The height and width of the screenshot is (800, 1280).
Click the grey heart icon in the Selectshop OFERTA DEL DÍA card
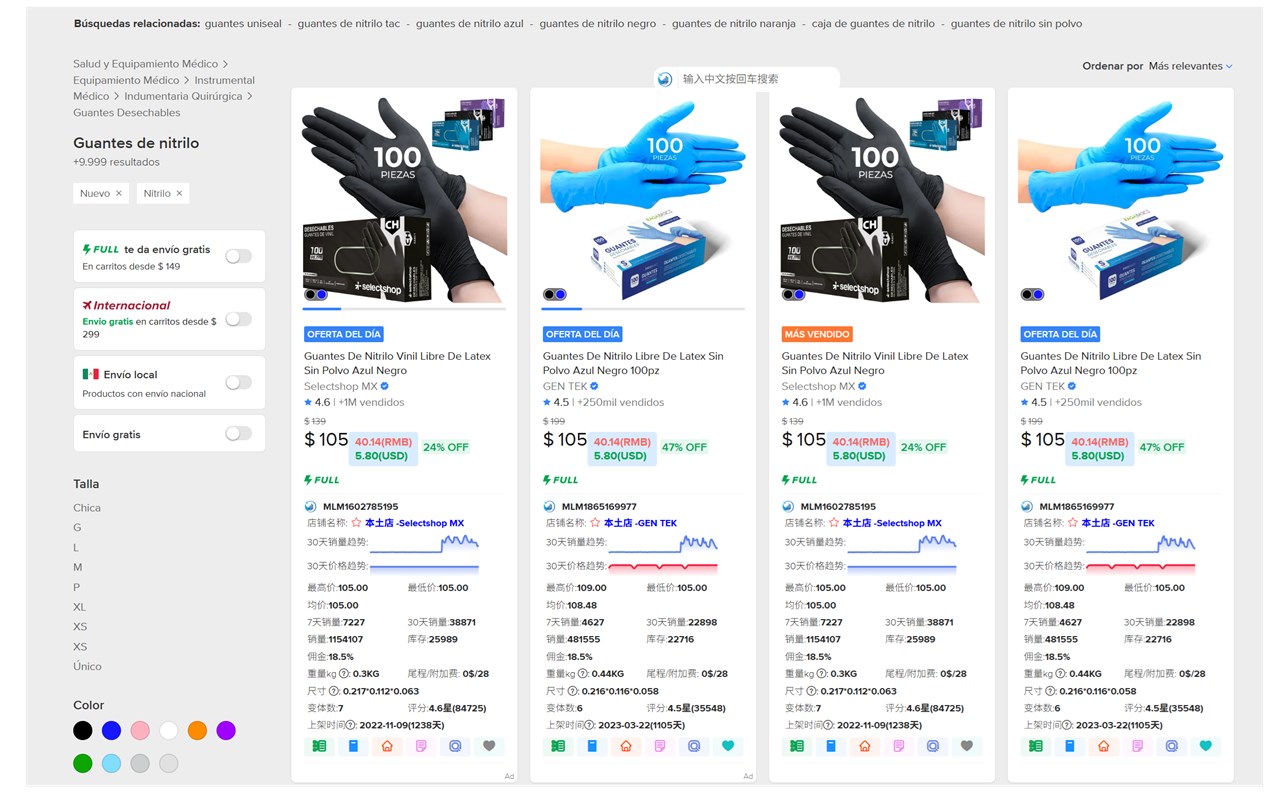pos(489,746)
